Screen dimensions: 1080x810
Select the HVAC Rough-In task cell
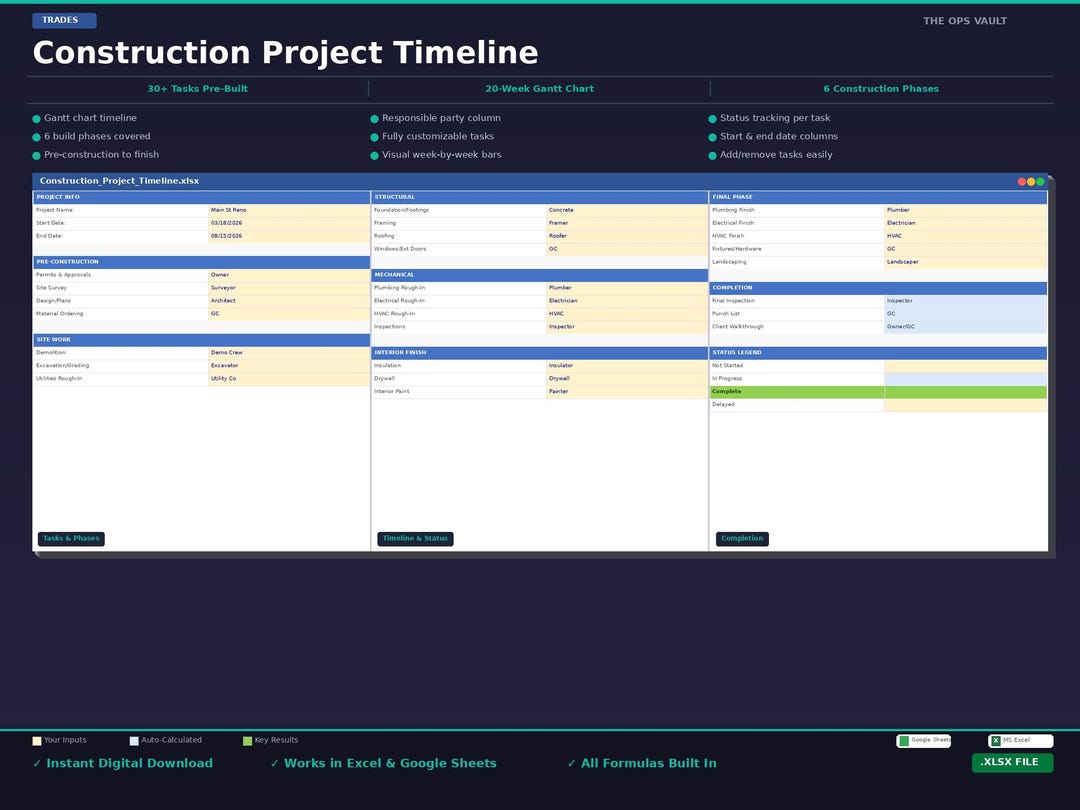coord(459,314)
